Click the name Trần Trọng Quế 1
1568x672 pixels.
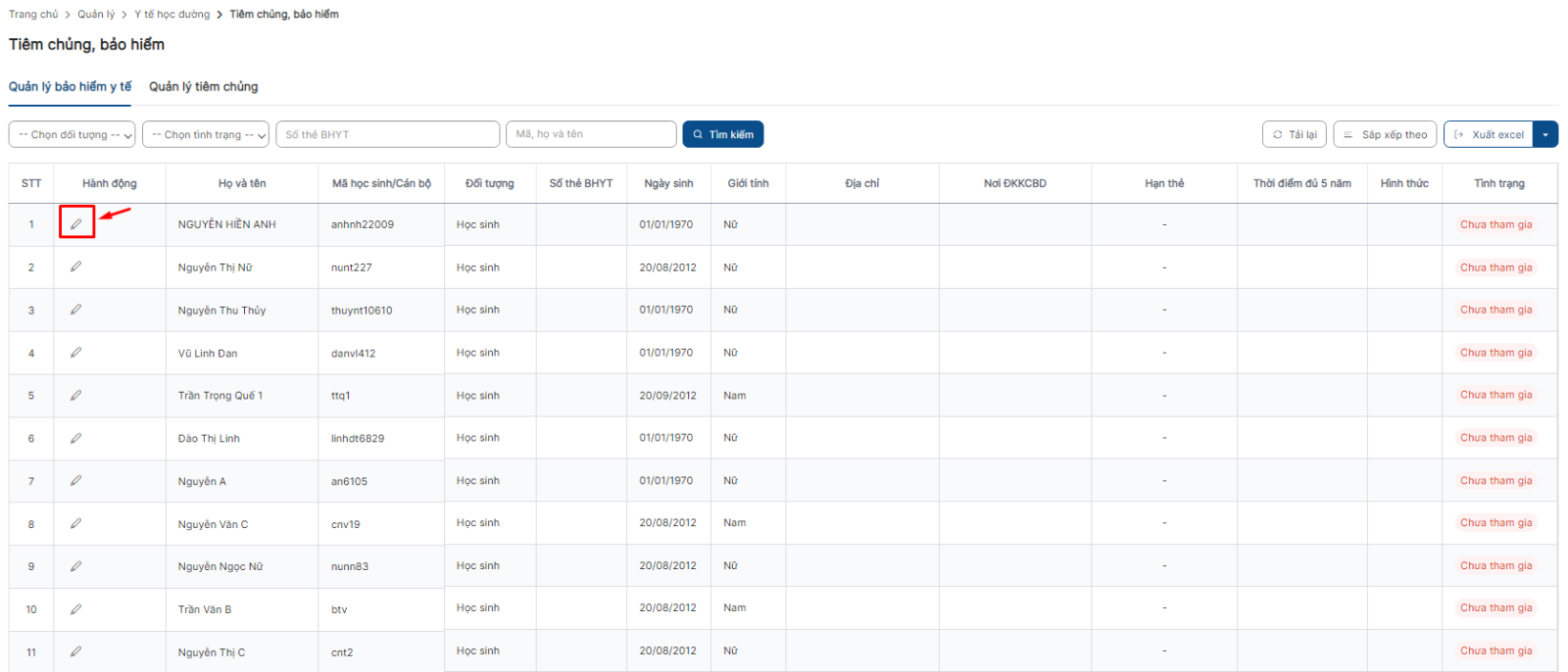pos(220,396)
